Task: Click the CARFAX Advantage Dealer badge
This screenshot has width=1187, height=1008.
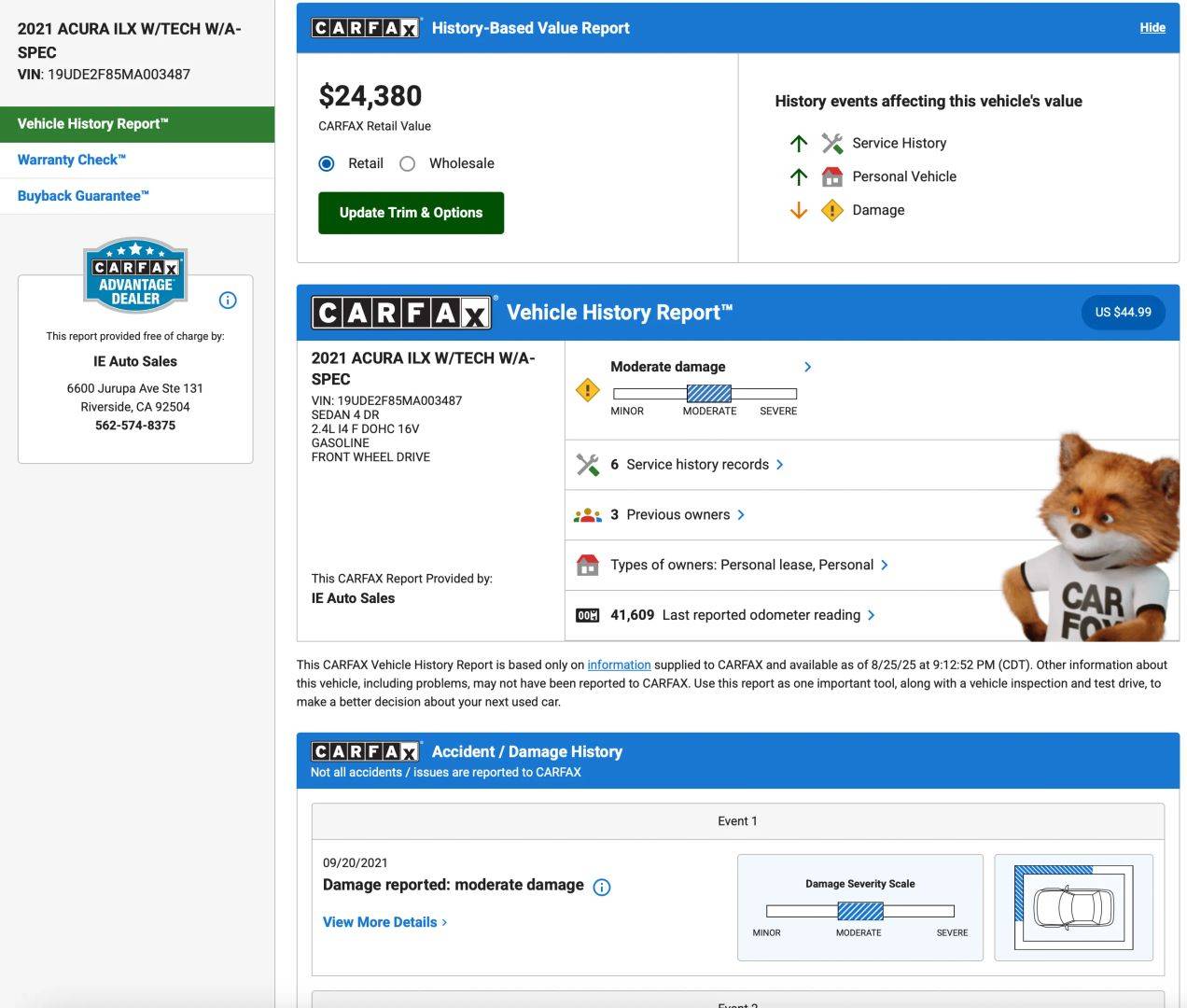Action: tap(135, 274)
